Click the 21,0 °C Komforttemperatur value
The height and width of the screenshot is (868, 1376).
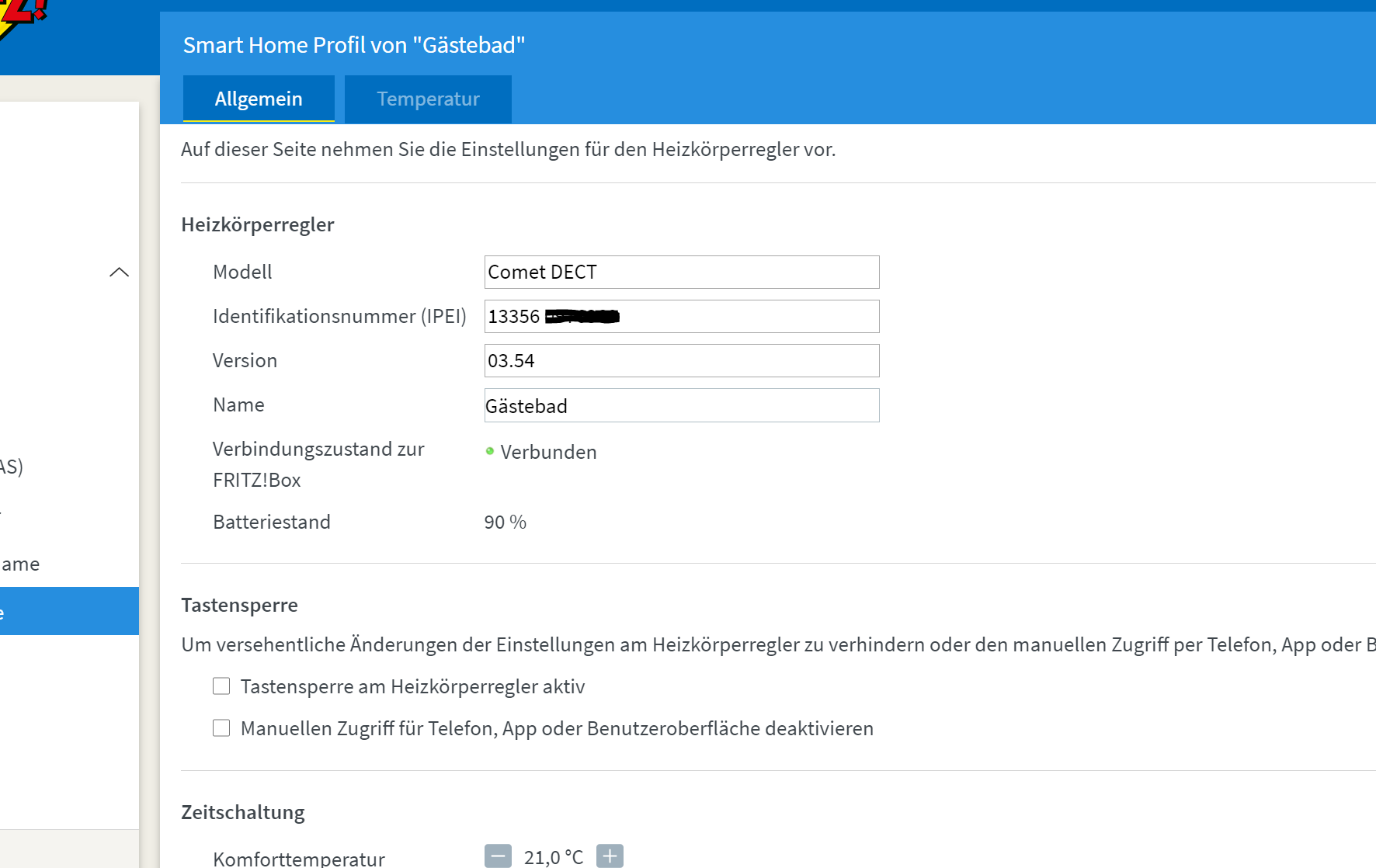coord(554,856)
